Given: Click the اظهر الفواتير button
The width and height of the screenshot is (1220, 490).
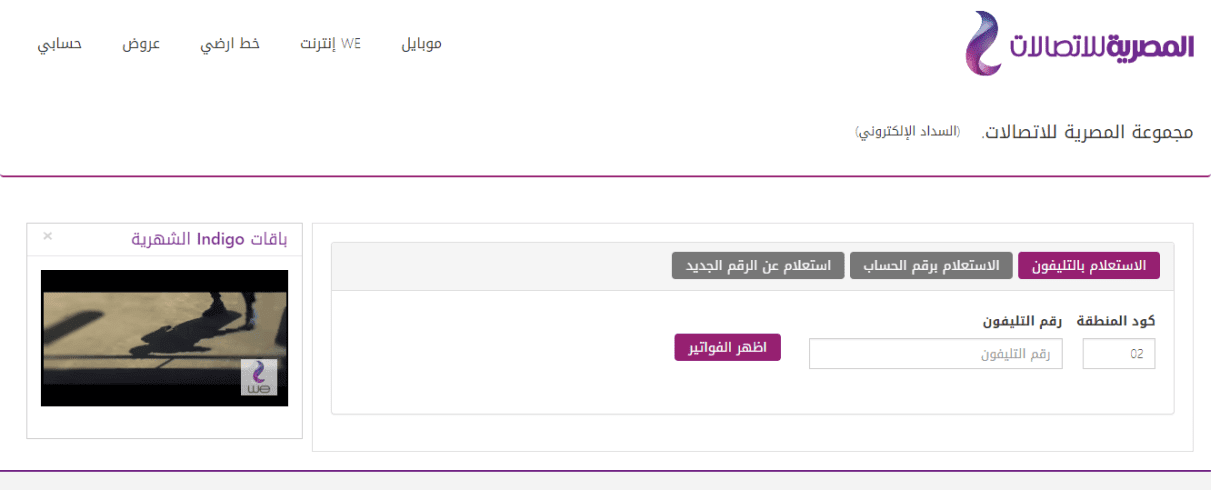Looking at the screenshot, I should click(728, 347).
